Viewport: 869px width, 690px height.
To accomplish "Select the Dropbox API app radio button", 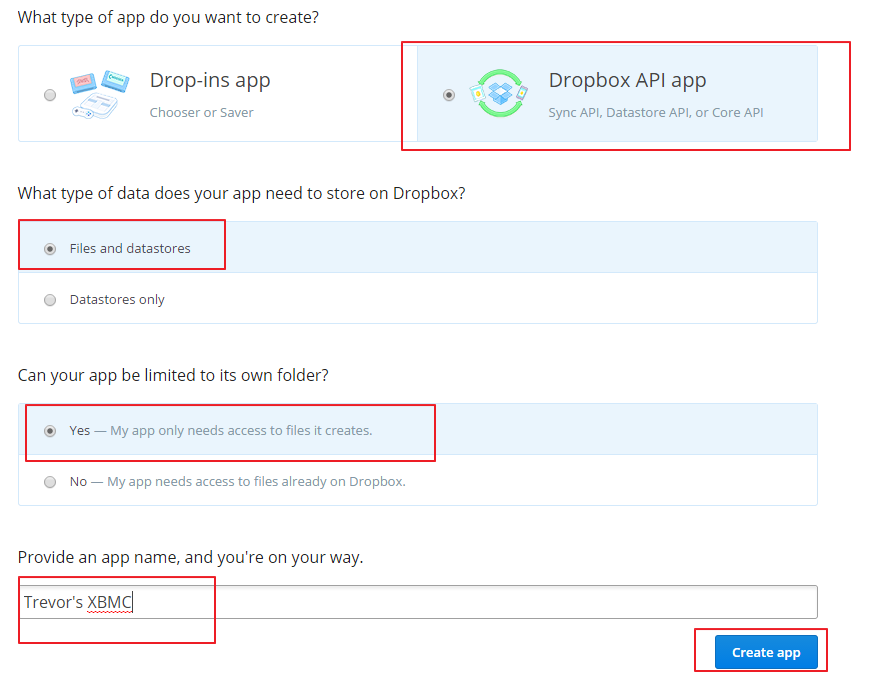I will [x=449, y=95].
